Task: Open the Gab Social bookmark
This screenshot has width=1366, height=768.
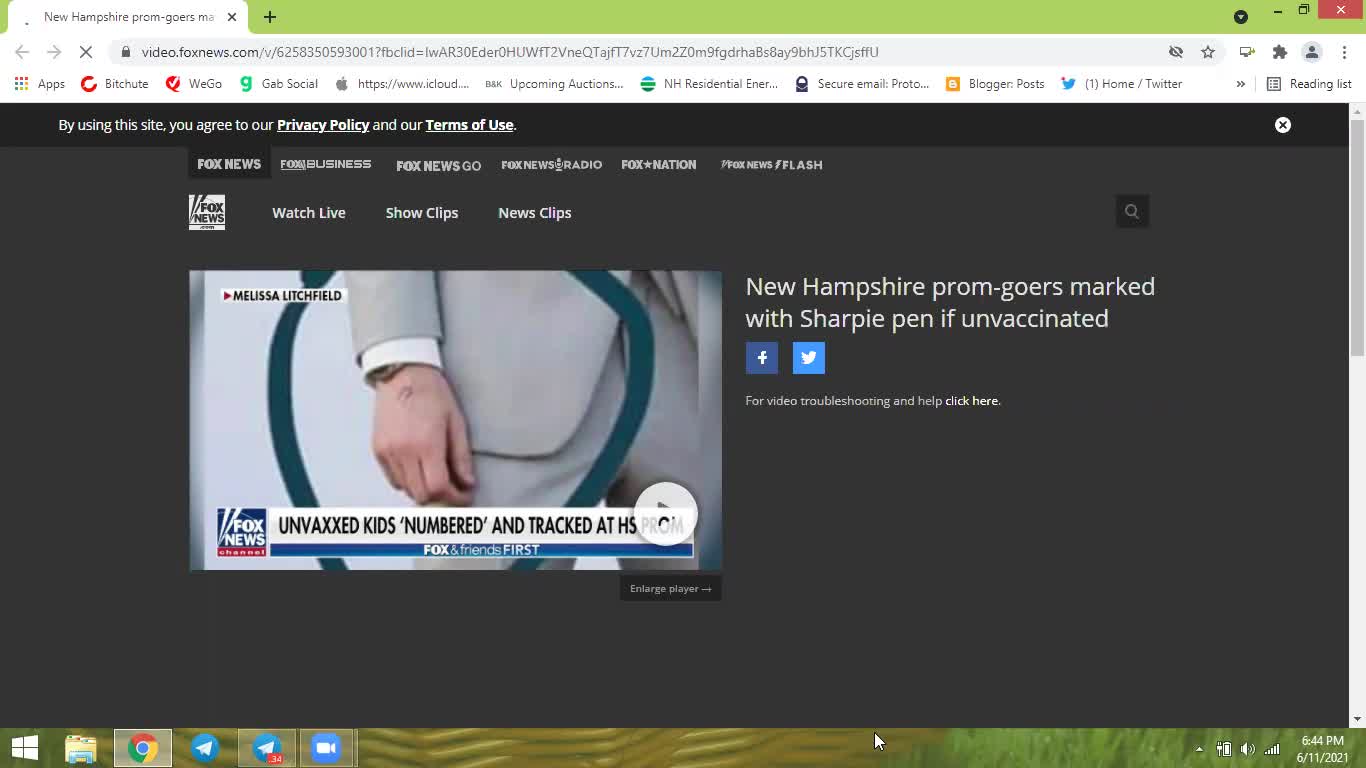Action: click(x=279, y=84)
